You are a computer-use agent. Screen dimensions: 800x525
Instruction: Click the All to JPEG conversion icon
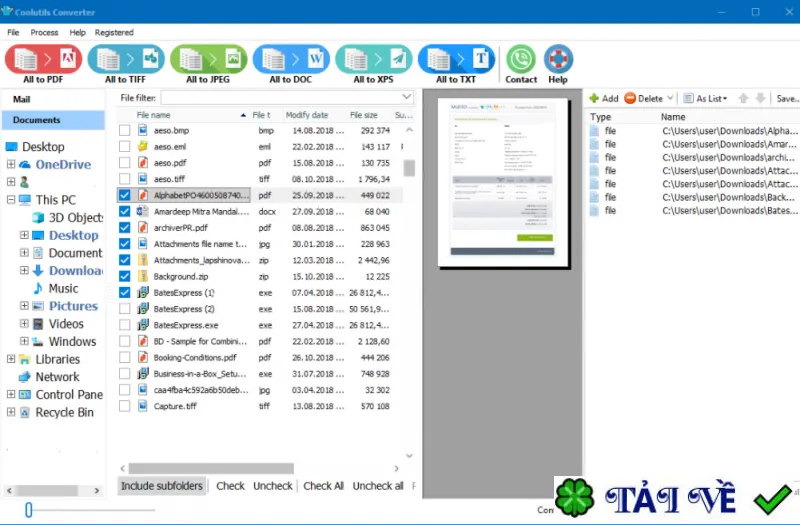(x=209, y=59)
